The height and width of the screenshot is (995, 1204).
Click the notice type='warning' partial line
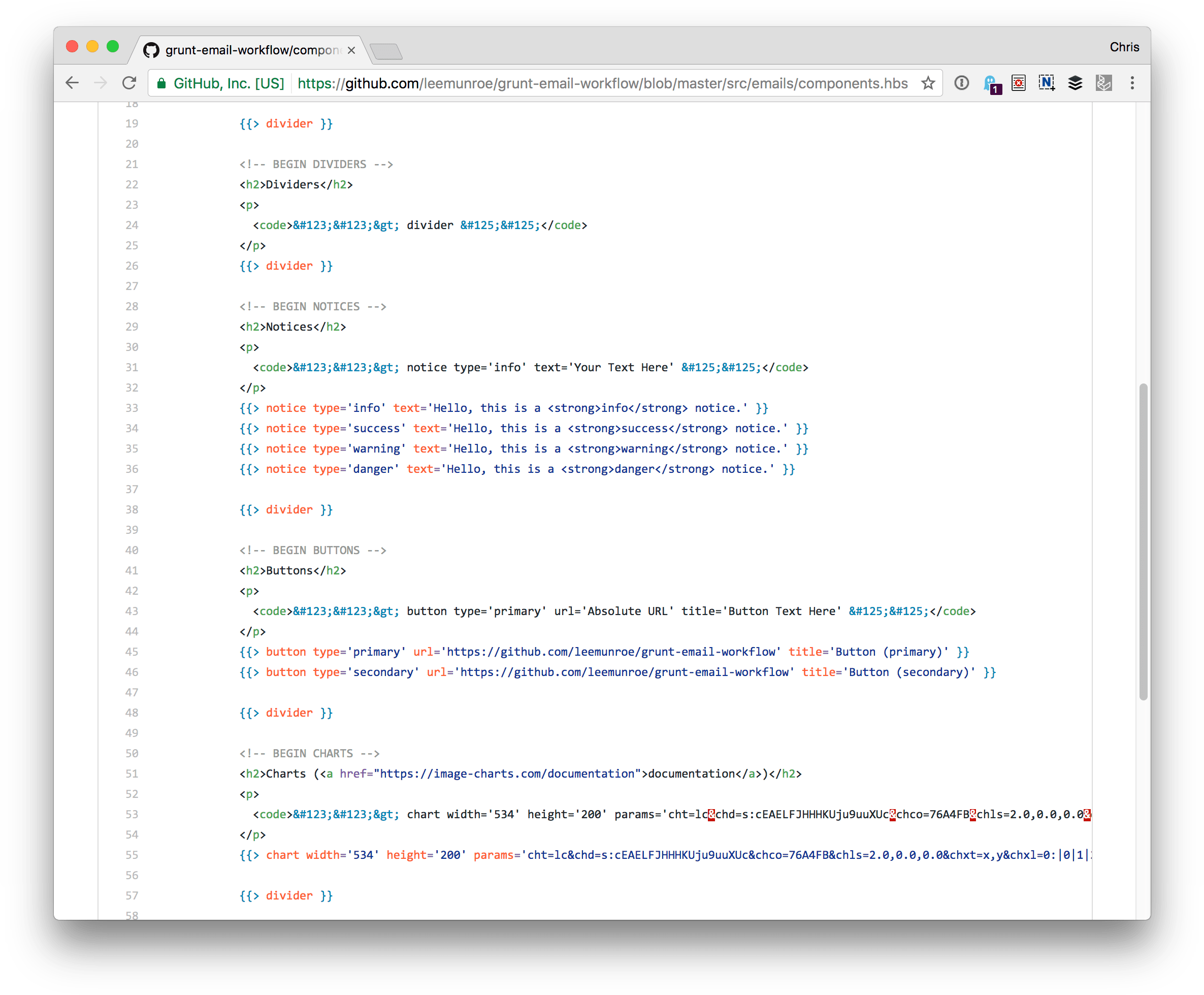(524, 448)
